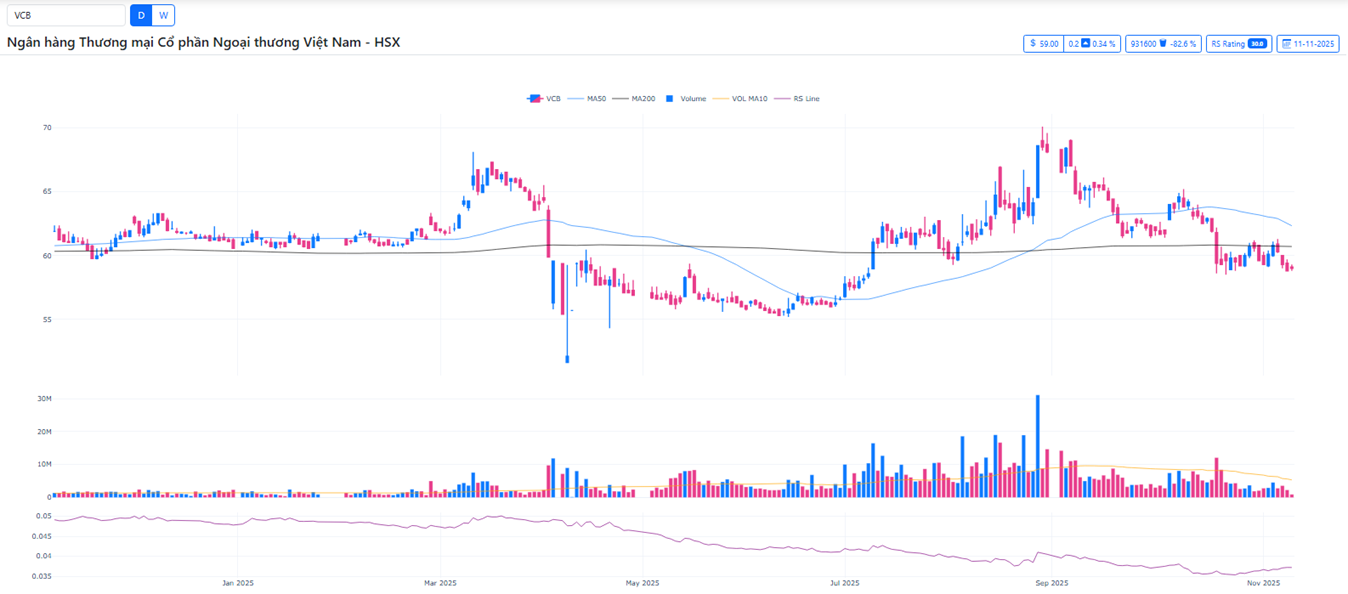Click the VCB candlestick legend icon
1348x594 pixels.
(x=534, y=99)
